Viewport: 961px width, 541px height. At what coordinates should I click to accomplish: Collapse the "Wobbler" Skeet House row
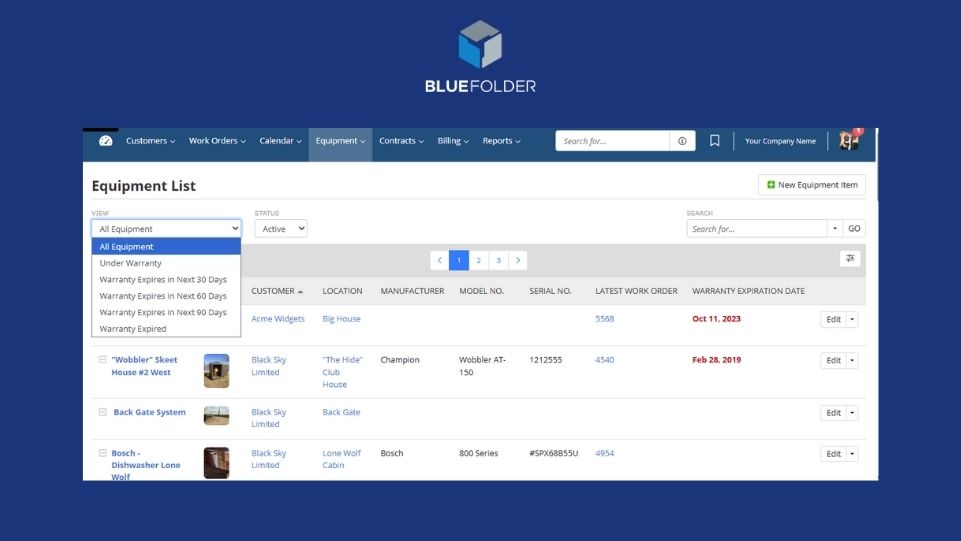[102, 360]
